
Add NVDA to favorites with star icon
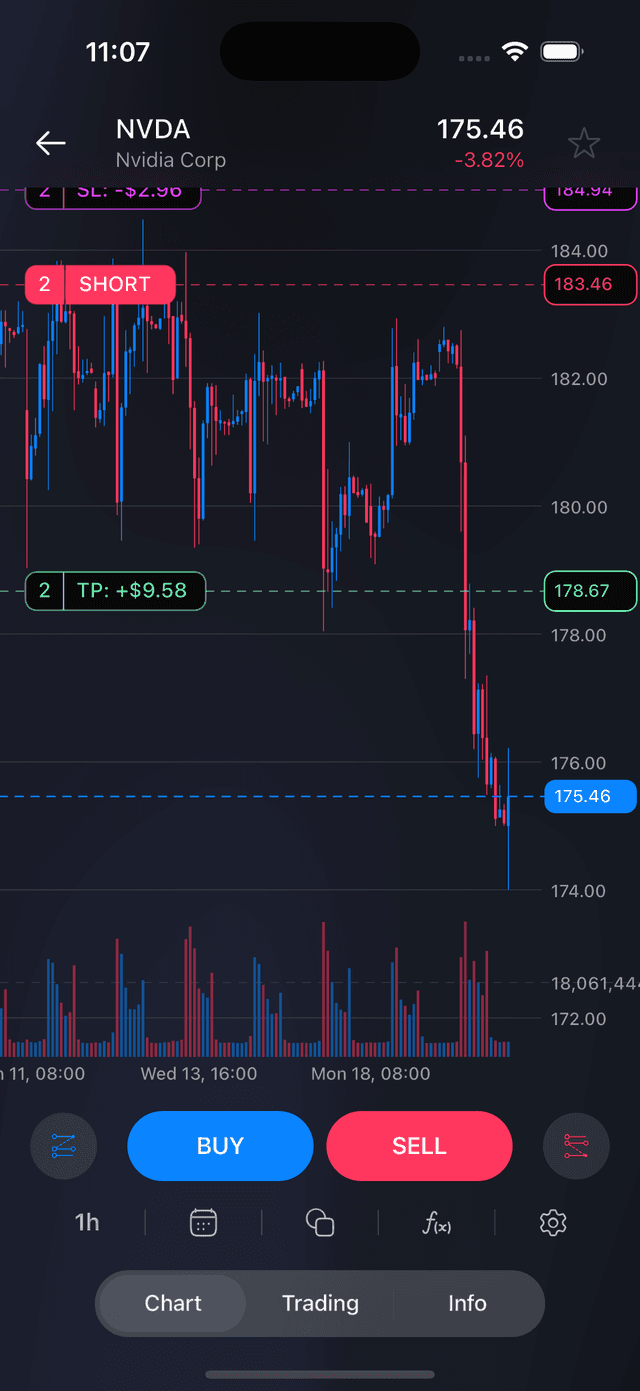584,144
